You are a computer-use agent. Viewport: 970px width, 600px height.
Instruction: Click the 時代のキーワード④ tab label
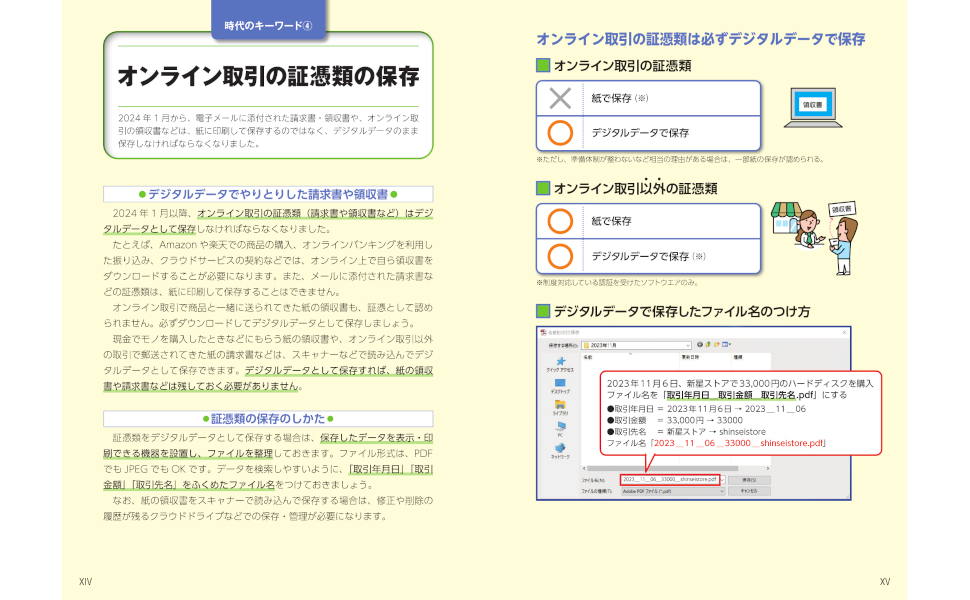pyautogui.click(x=268, y=26)
